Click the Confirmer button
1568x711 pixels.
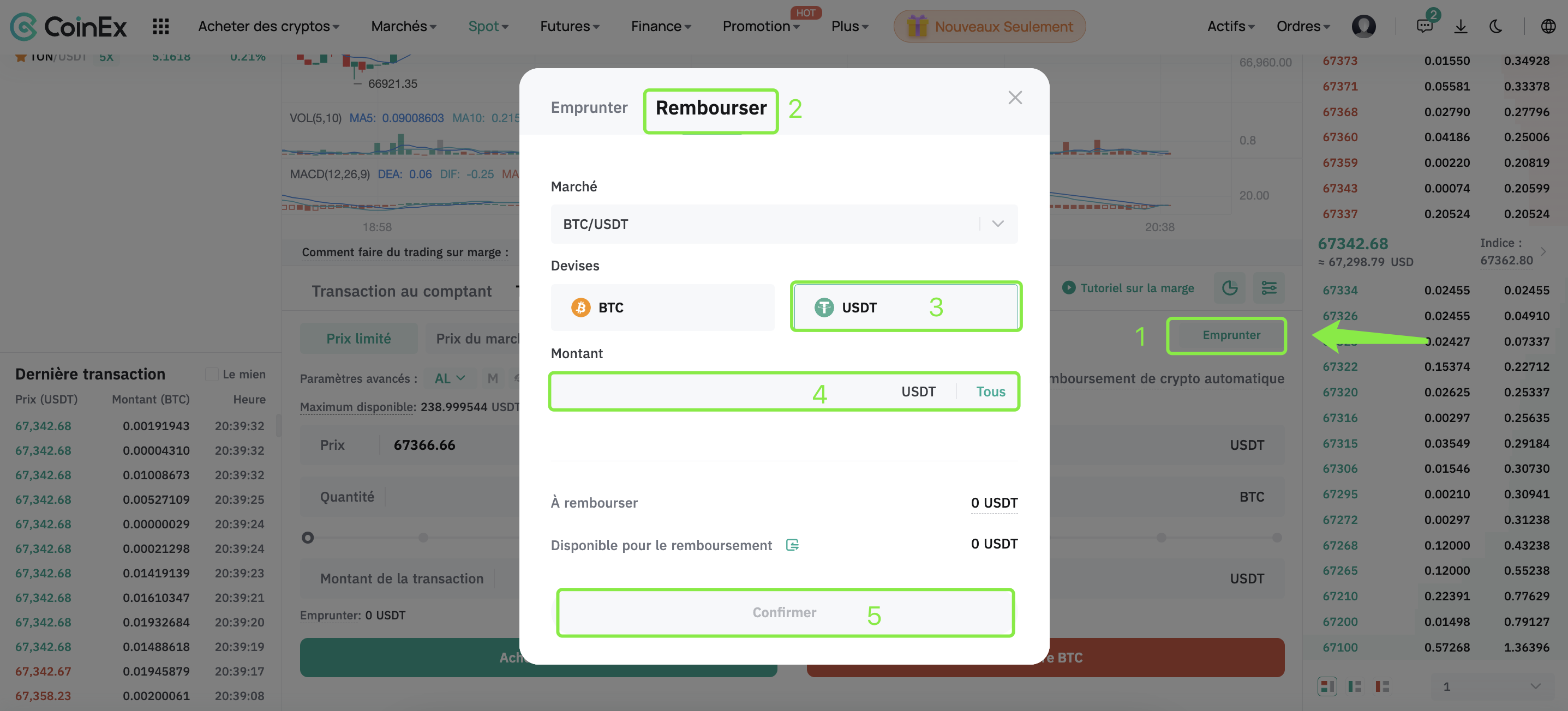click(784, 612)
